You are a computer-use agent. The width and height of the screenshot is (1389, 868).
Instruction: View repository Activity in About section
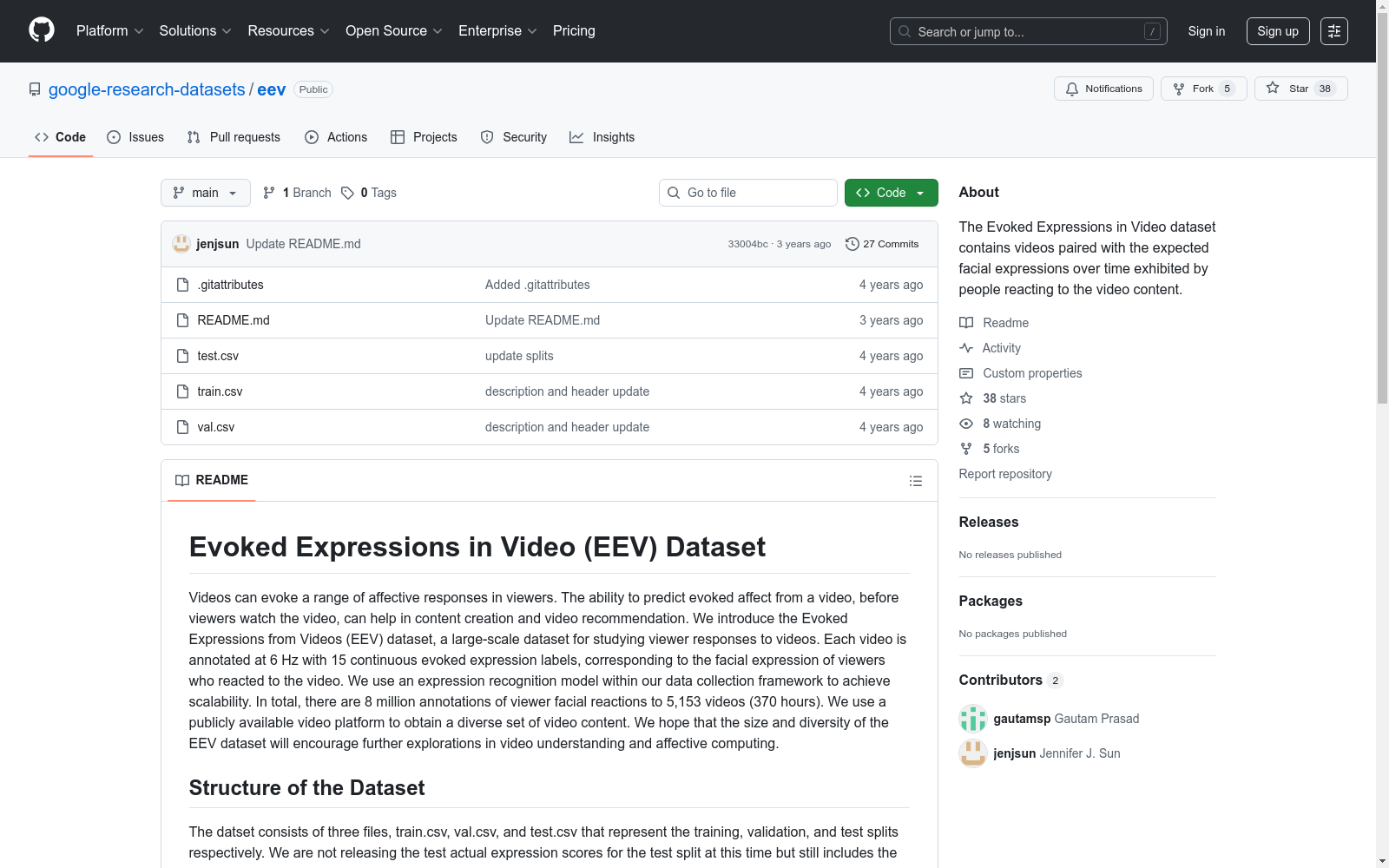click(990, 348)
